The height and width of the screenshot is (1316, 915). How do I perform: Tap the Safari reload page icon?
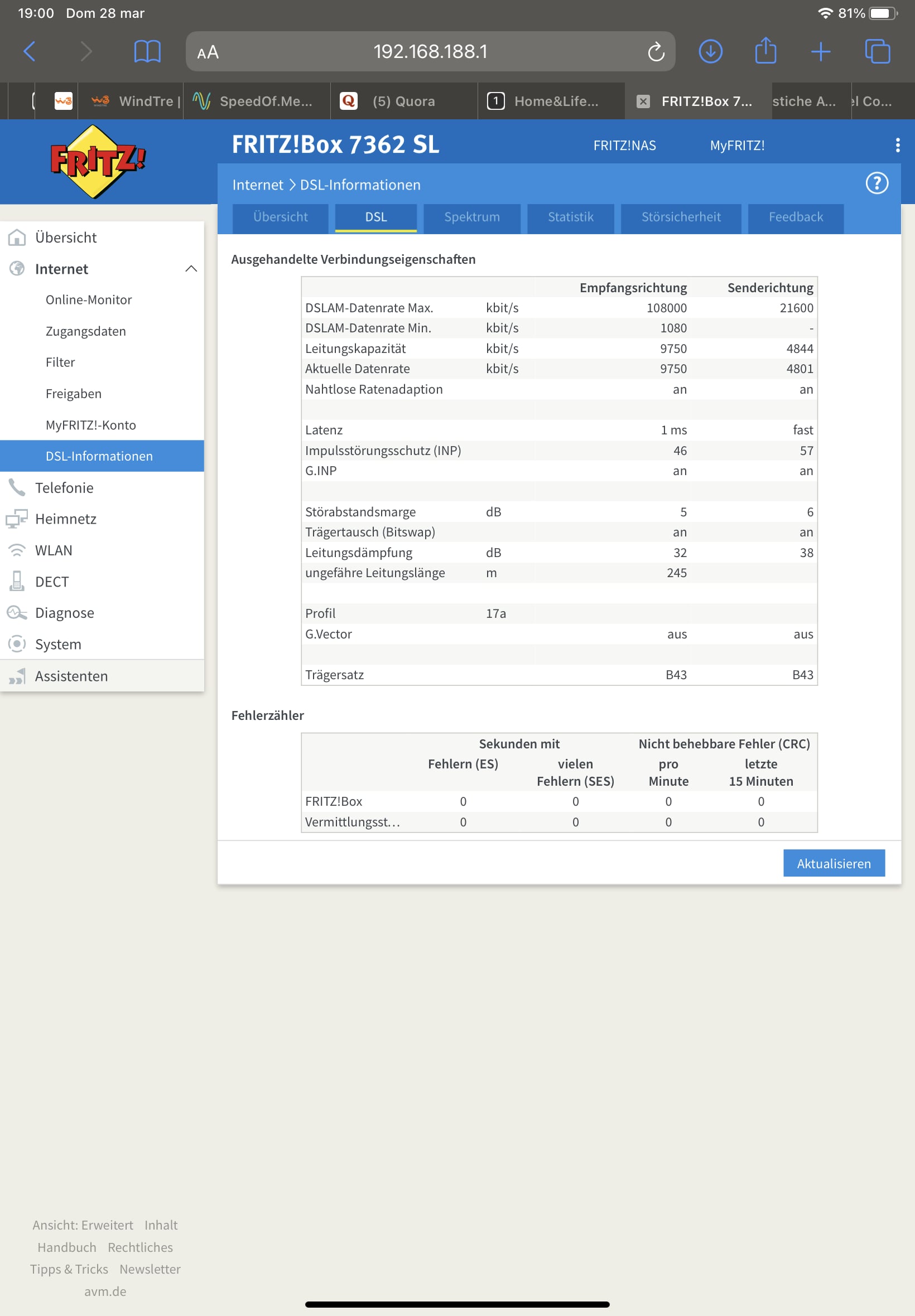[656, 52]
